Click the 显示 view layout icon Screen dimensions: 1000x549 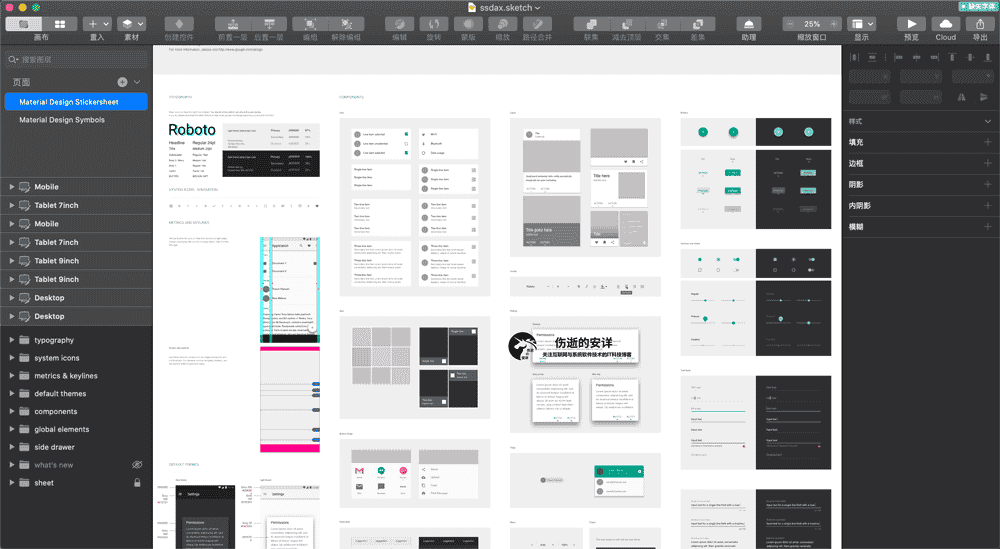tap(857, 24)
